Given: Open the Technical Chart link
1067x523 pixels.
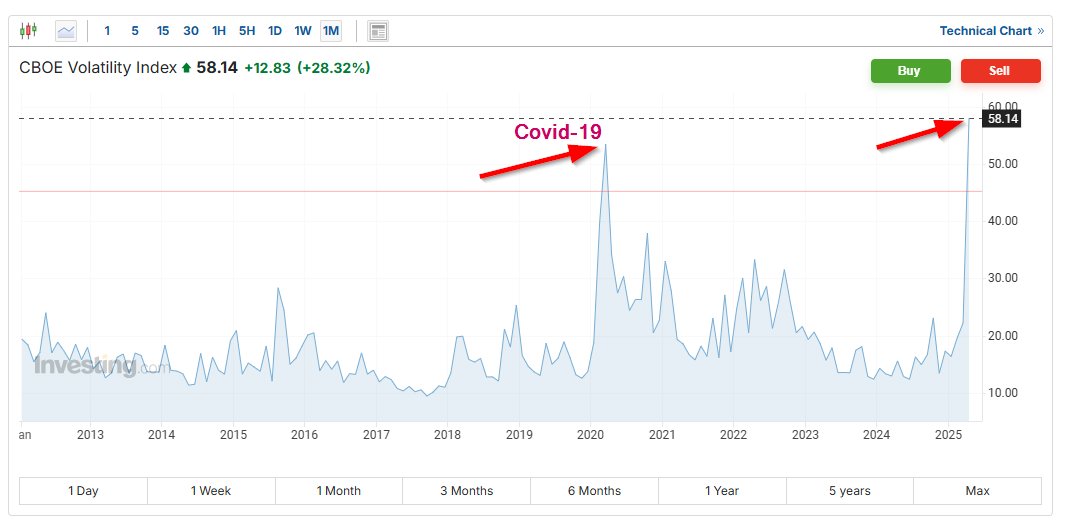Looking at the screenshot, I should click(991, 31).
